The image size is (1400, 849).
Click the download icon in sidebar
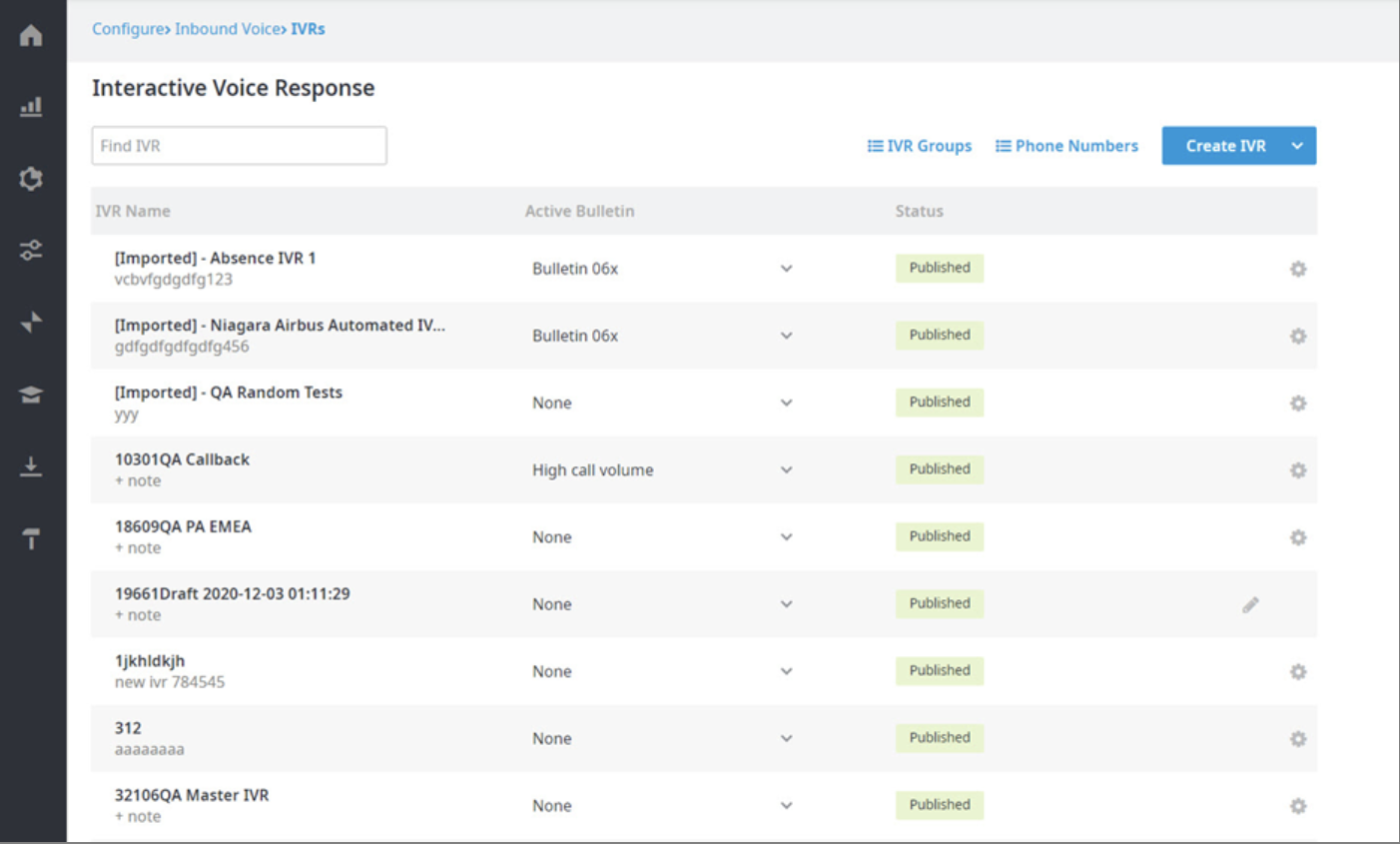31,466
